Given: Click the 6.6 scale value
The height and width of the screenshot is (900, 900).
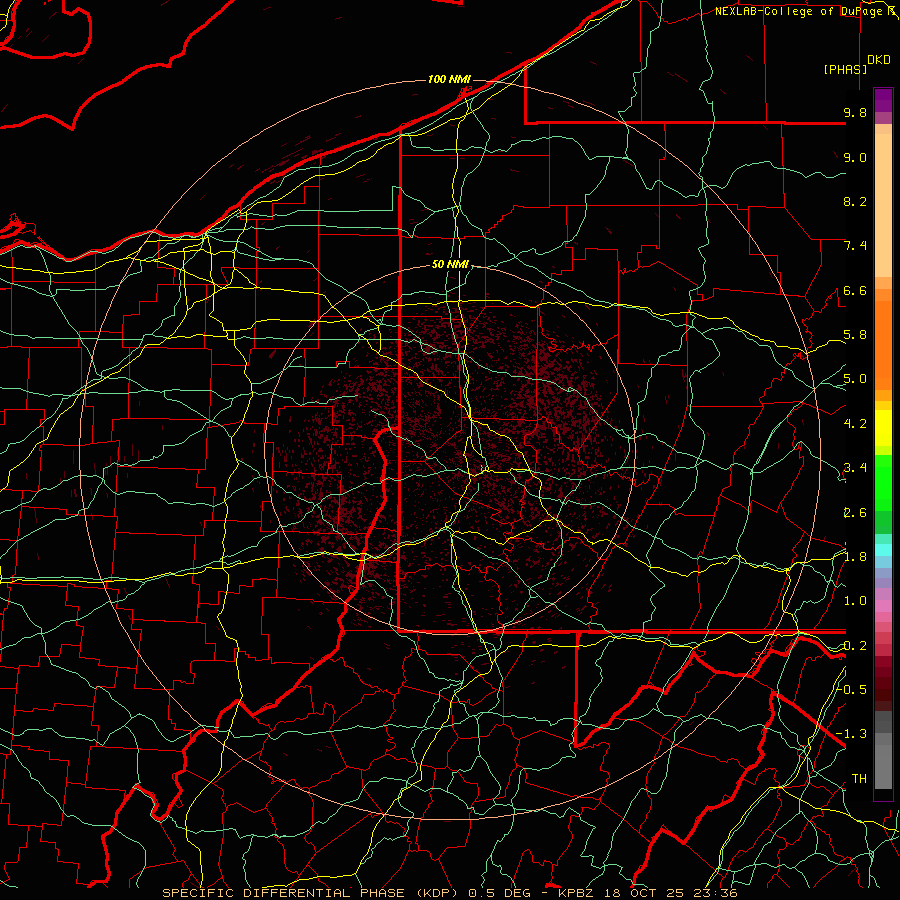Looking at the screenshot, I should point(855,290).
